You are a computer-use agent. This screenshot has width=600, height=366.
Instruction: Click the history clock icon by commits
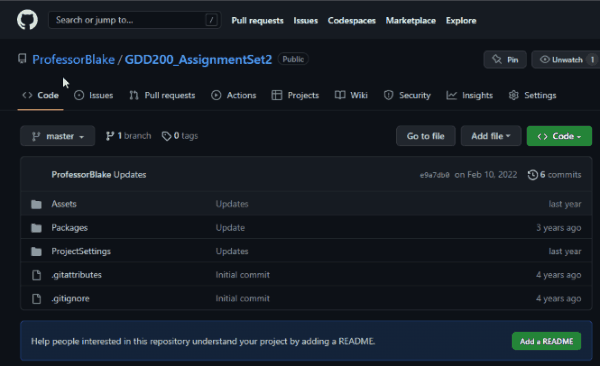[x=533, y=175]
